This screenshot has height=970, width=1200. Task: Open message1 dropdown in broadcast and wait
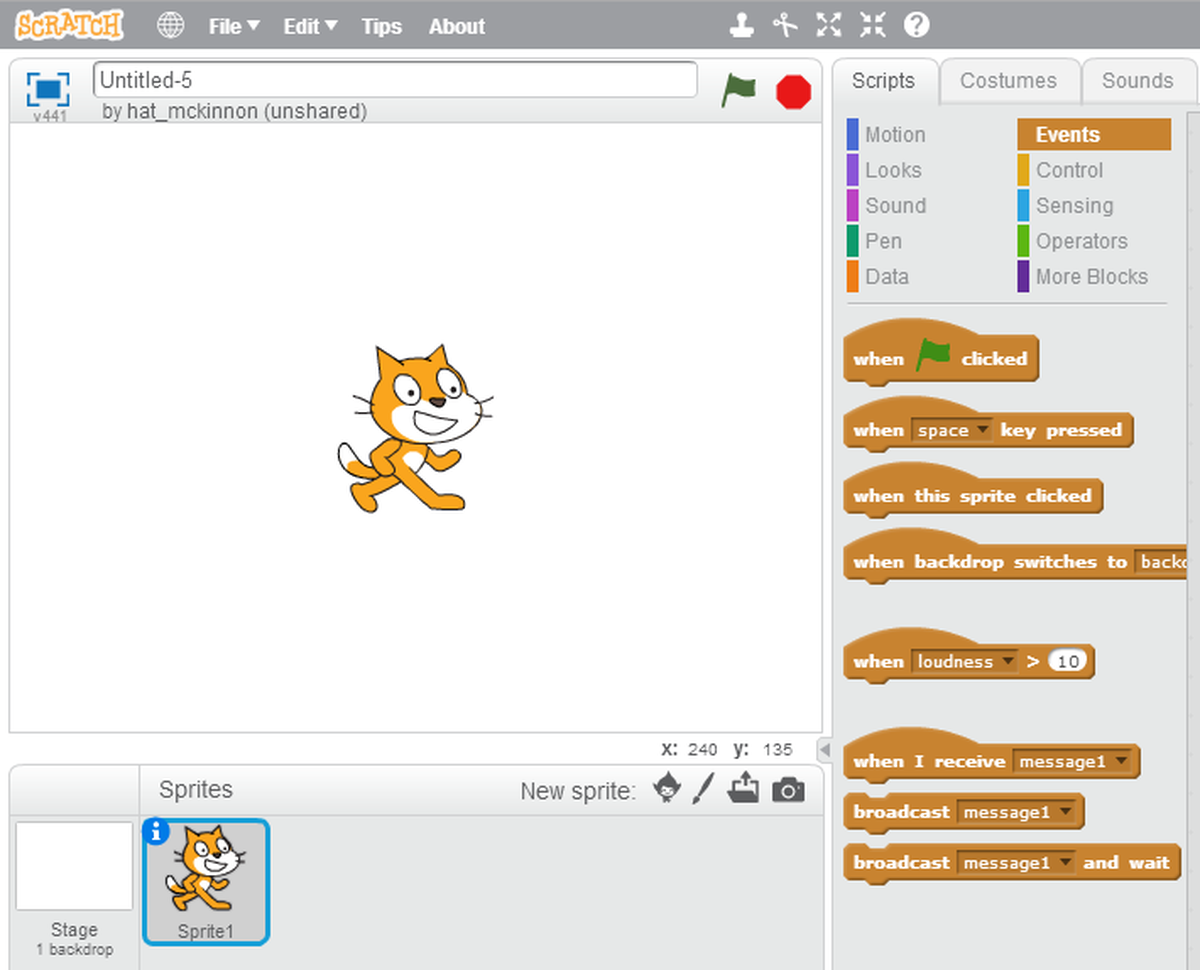coord(1015,862)
